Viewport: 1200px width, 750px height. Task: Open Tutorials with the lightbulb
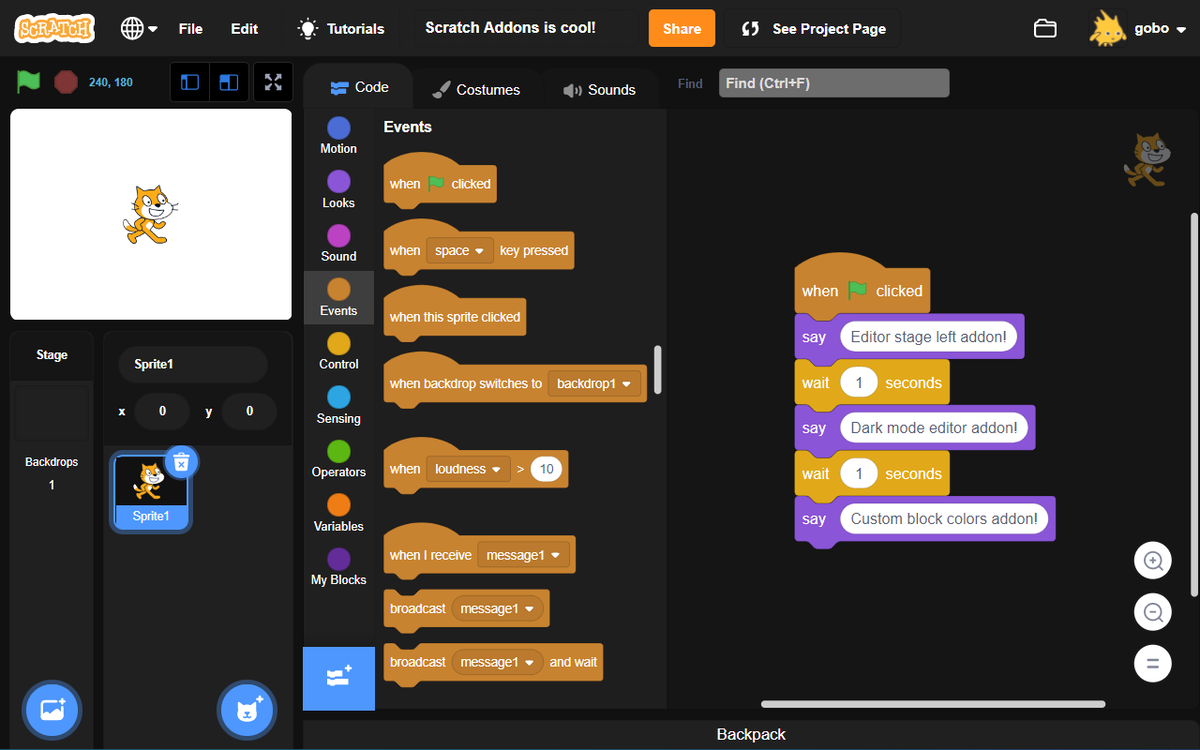(341, 28)
